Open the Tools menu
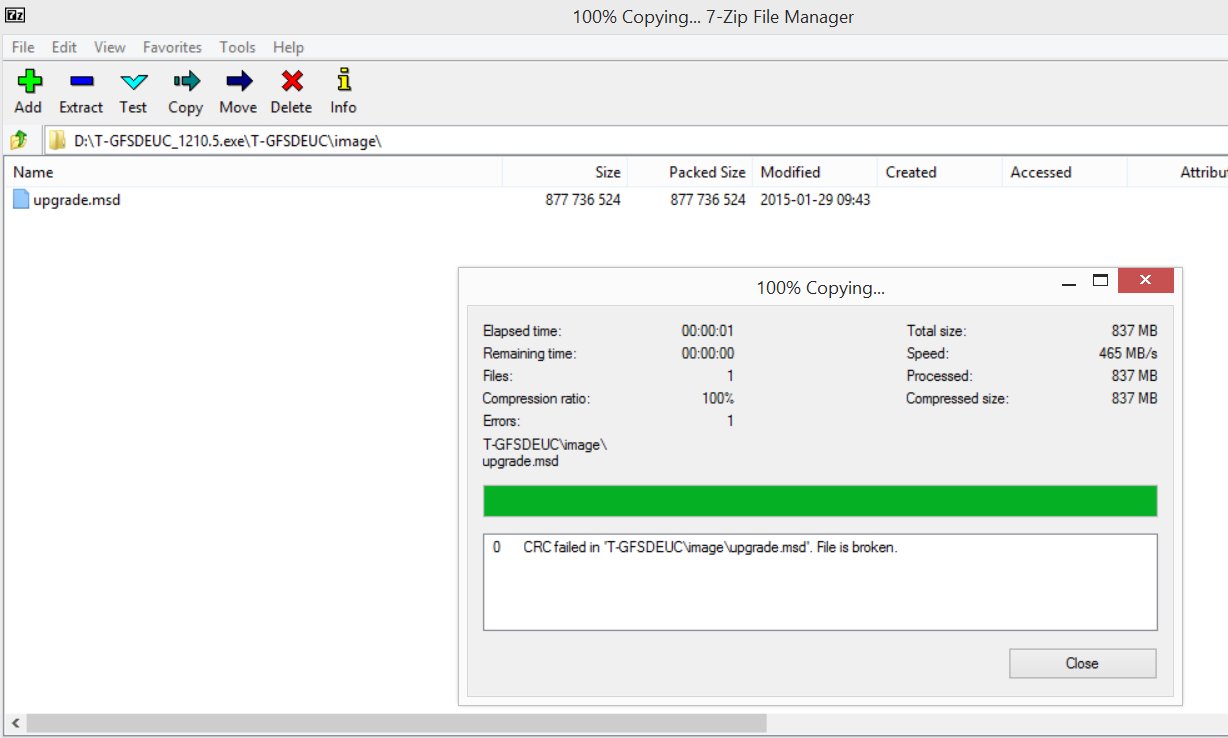The image size is (1228, 738). [x=237, y=47]
